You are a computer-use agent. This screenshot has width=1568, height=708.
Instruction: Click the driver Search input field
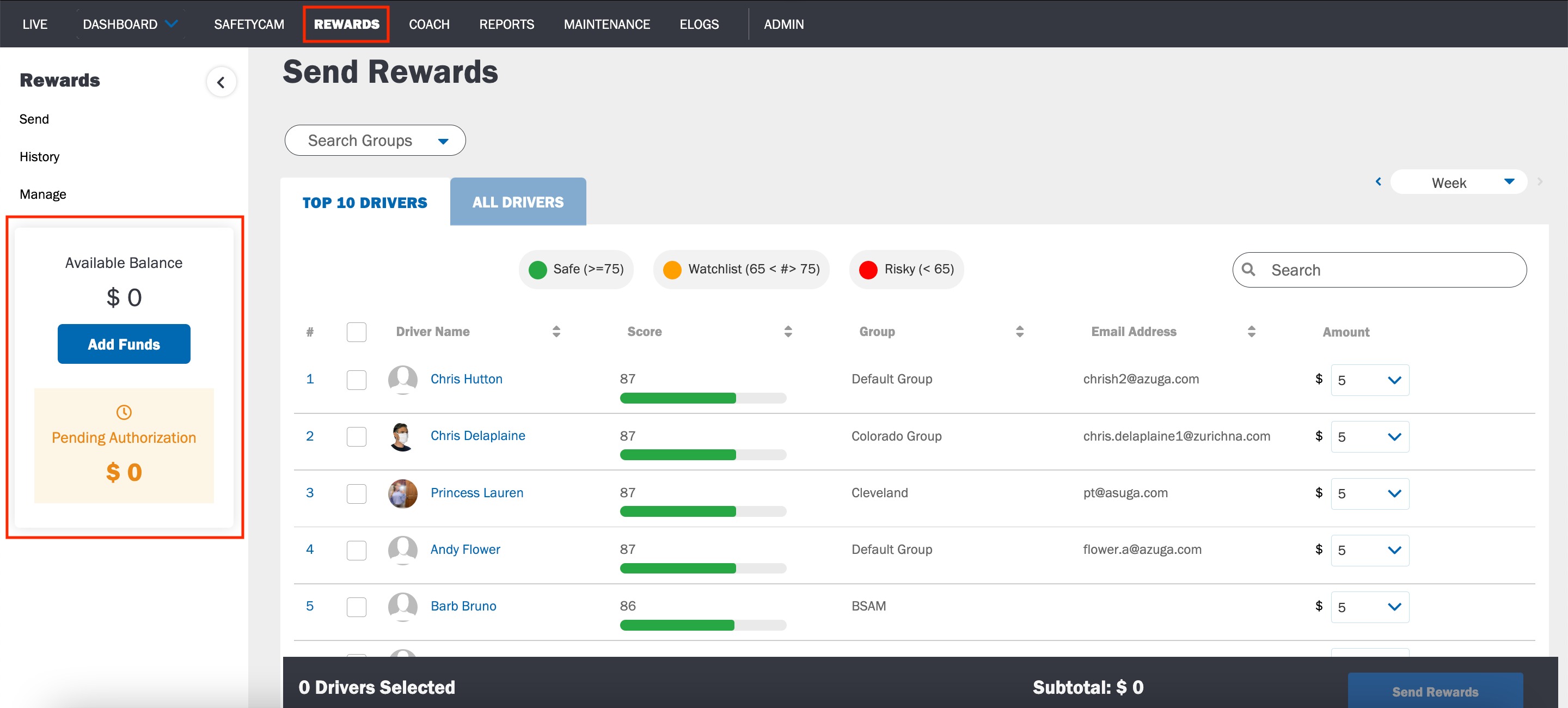1379,270
